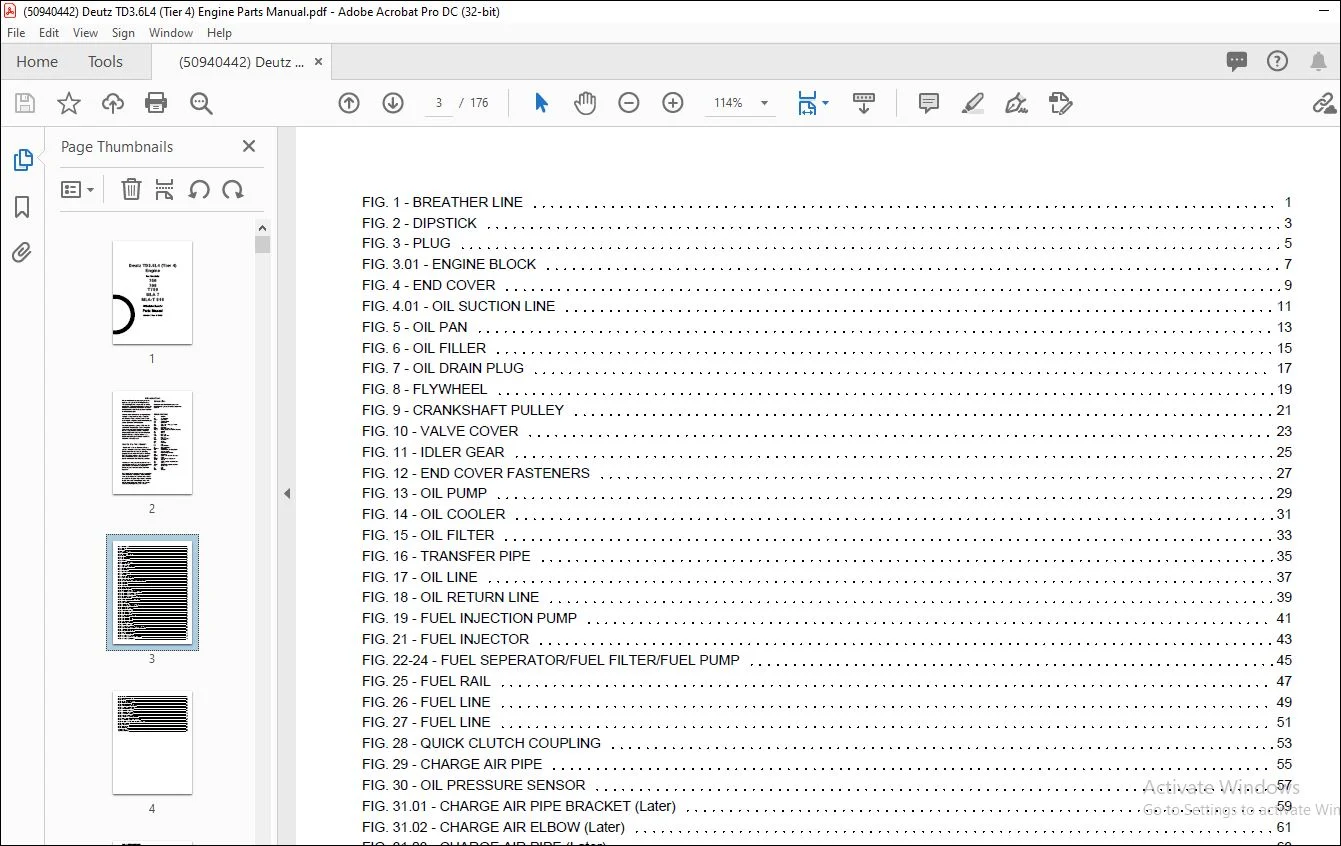
Task: Rotate page clockwise
Action: (x=233, y=189)
